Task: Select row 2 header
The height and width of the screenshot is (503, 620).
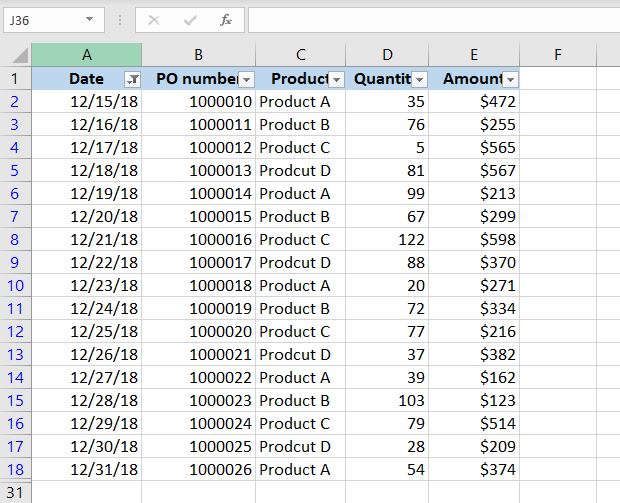Action: [x=15, y=102]
